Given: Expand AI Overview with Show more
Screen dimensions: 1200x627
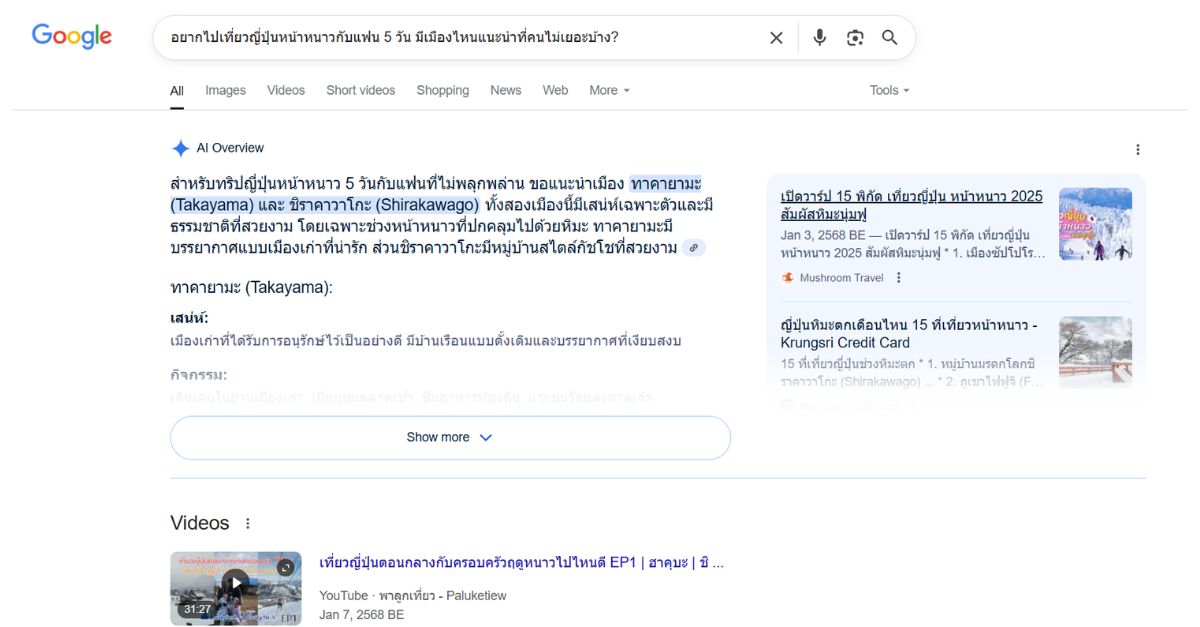Looking at the screenshot, I should click(450, 438).
